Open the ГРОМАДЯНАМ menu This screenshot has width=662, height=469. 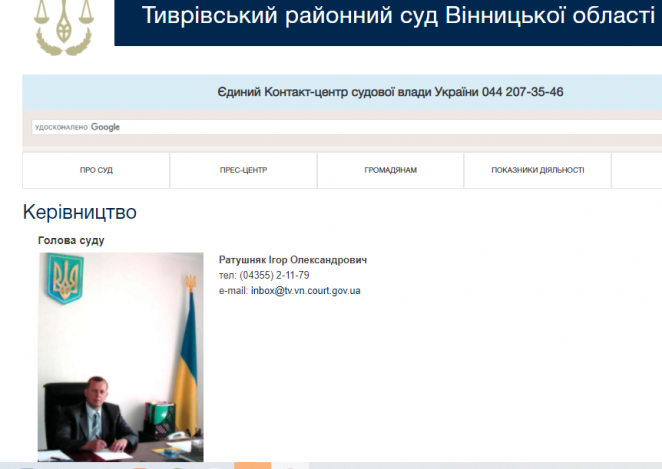click(391, 170)
